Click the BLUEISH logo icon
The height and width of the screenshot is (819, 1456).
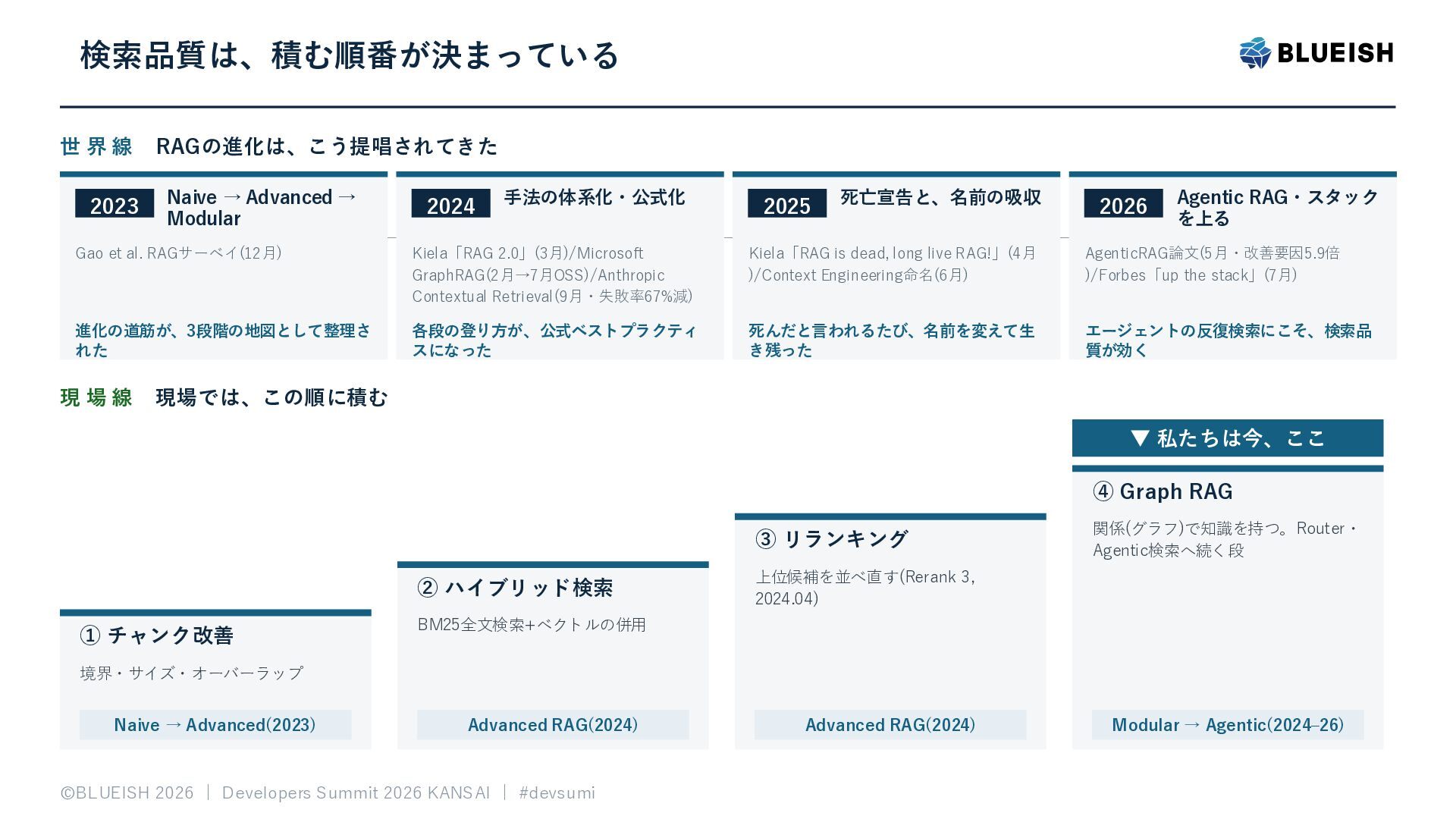click(1255, 53)
